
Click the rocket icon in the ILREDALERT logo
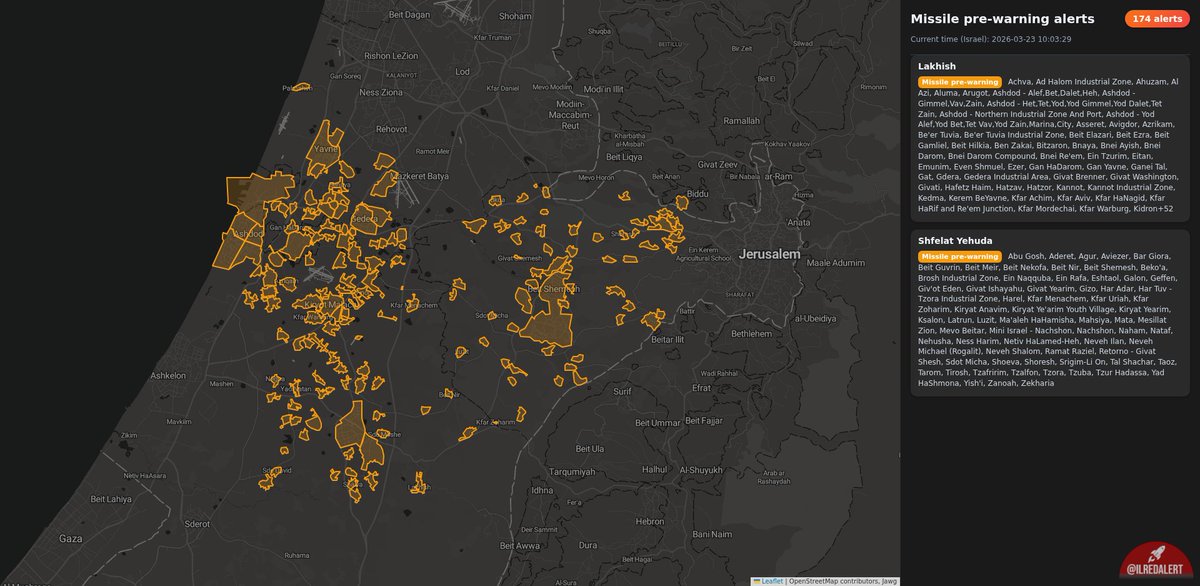tap(1156, 554)
